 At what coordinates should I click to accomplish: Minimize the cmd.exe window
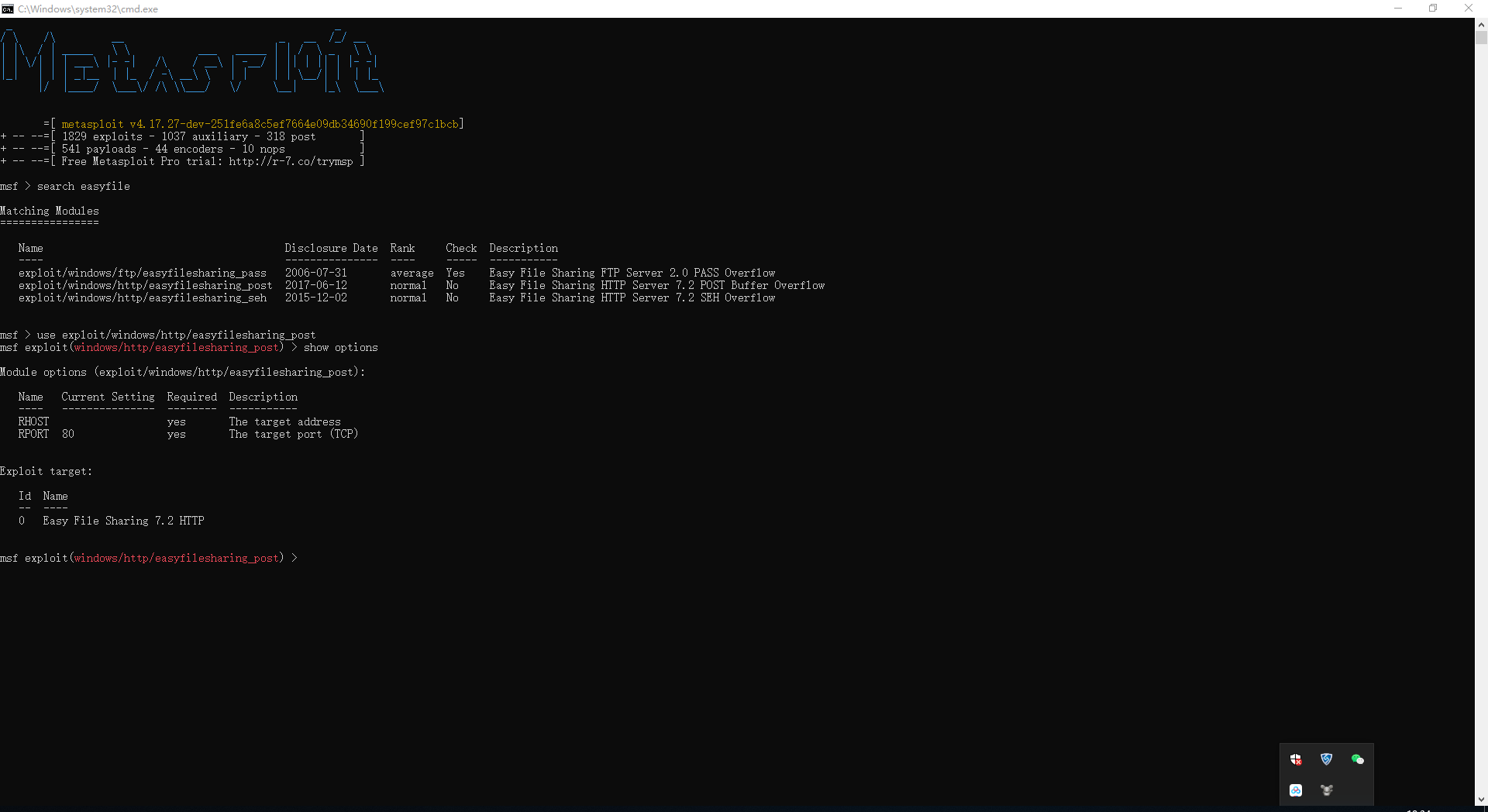(1398, 9)
